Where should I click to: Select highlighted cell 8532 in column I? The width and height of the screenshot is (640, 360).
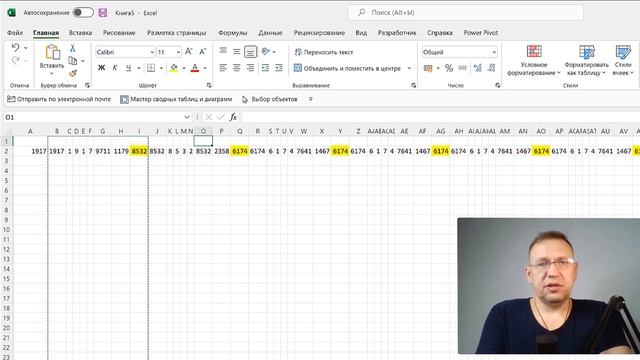(x=139, y=151)
